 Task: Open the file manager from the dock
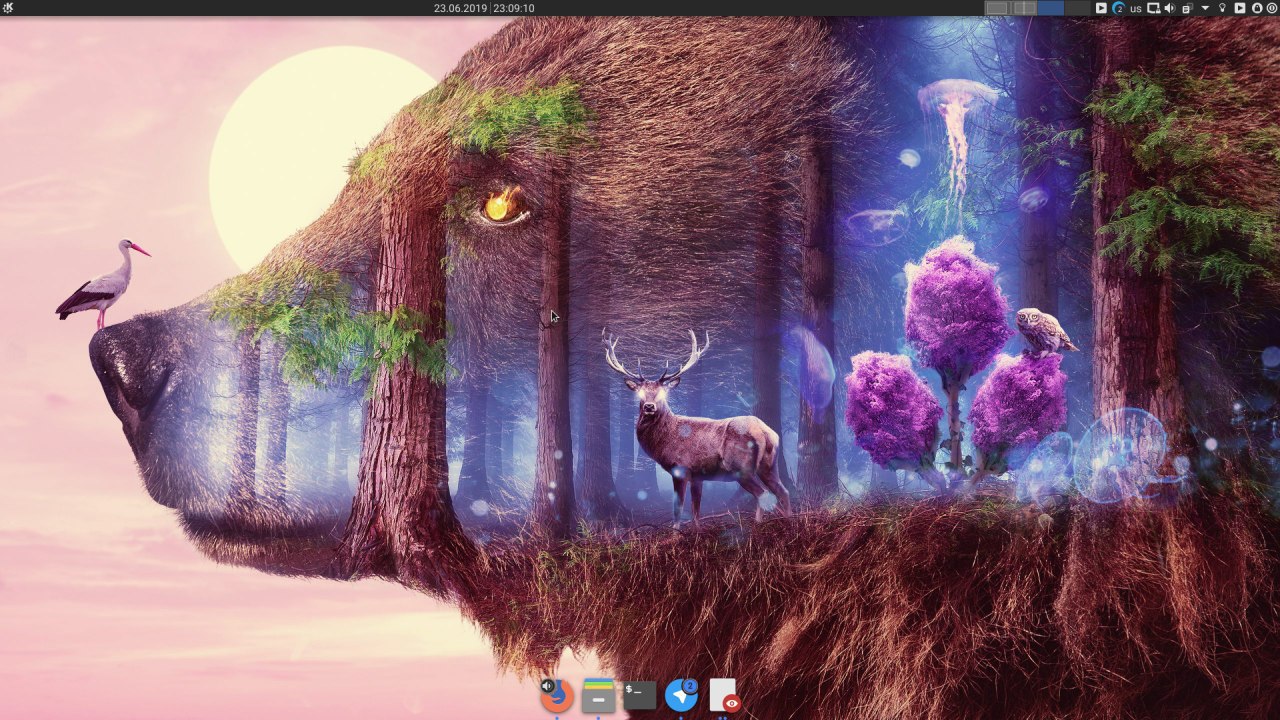pyautogui.click(x=598, y=695)
